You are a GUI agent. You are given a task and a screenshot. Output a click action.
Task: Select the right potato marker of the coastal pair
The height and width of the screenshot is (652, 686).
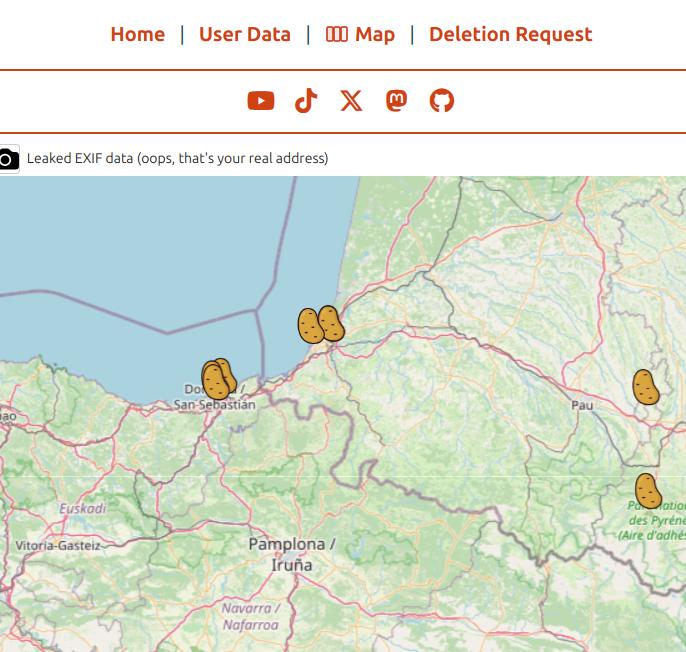(332, 324)
